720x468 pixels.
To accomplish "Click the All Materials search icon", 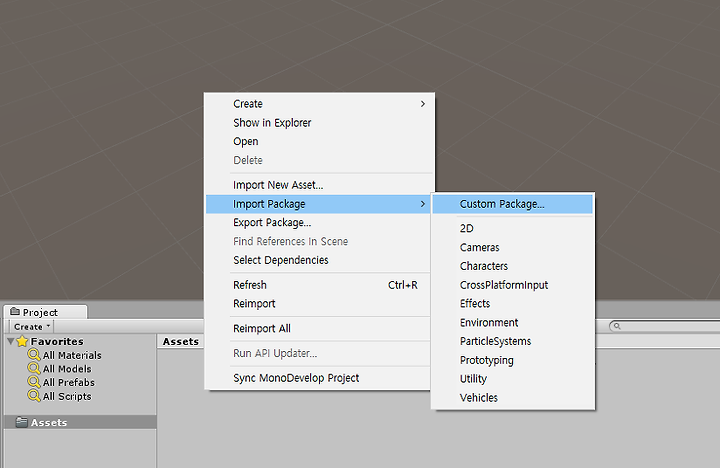I will 34,355.
